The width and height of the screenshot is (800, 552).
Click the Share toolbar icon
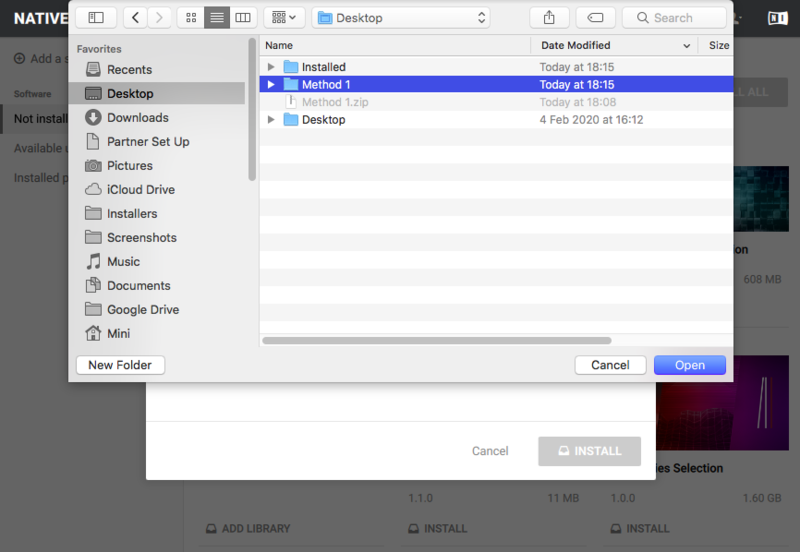[549, 18]
